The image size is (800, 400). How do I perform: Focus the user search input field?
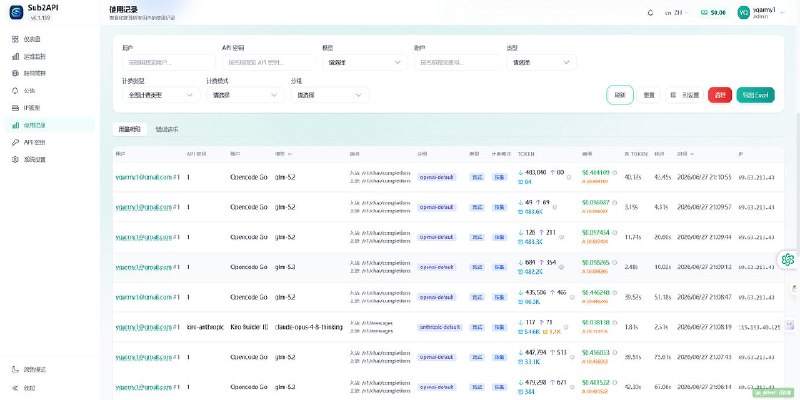click(168, 62)
